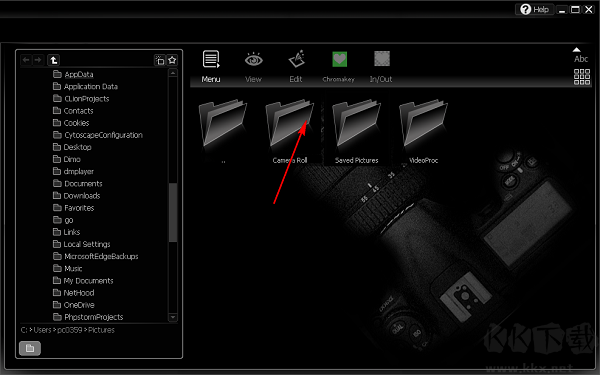Select OneDrive folder in tree
The height and width of the screenshot is (375, 600).
coord(73,305)
